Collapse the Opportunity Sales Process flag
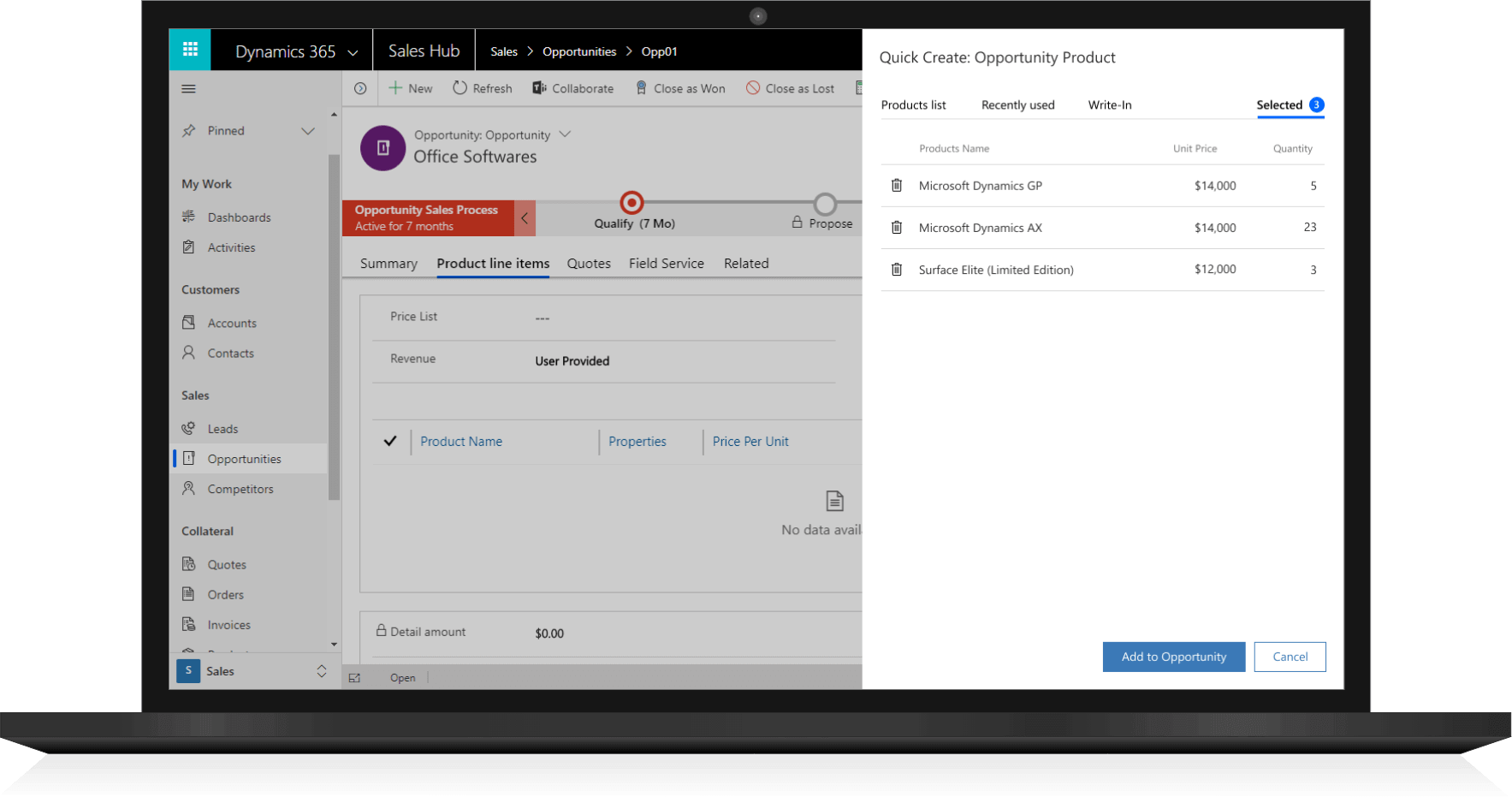 click(x=525, y=218)
